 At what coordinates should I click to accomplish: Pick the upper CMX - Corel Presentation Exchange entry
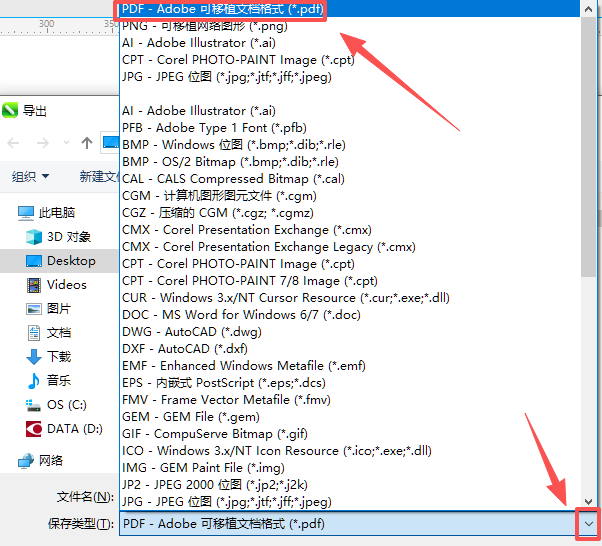(350, 230)
